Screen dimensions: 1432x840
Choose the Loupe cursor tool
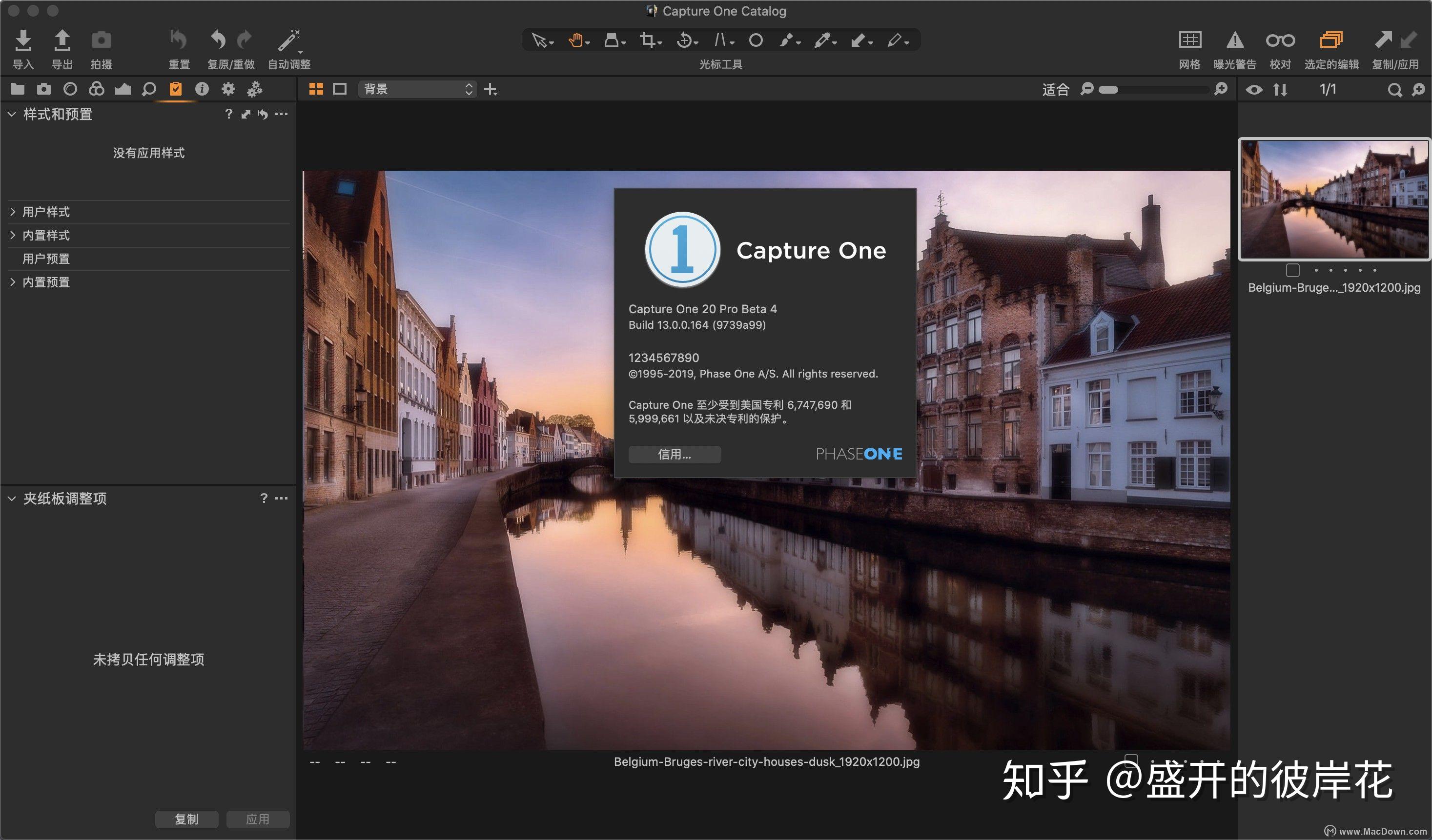[612, 40]
